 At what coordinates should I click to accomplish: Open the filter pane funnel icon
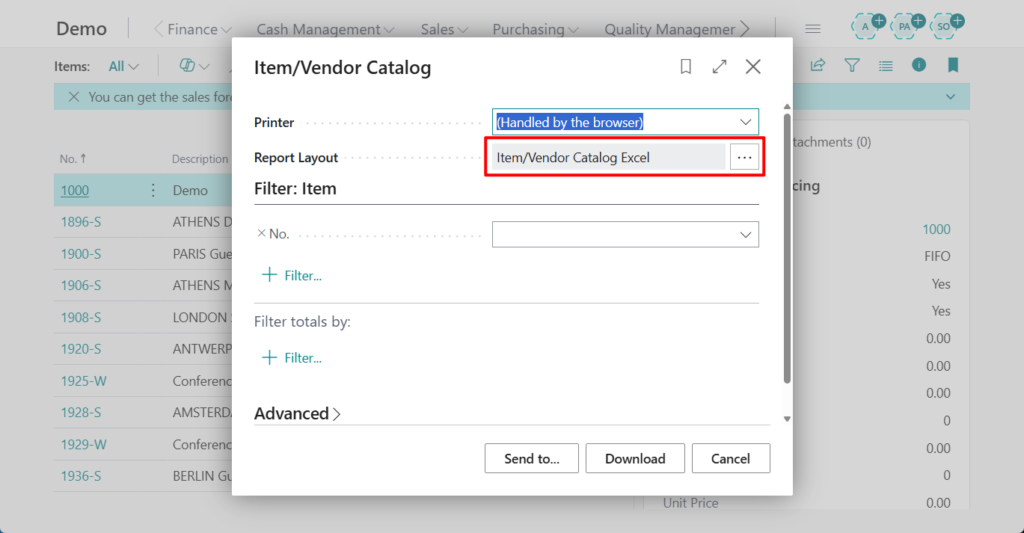[x=852, y=66]
